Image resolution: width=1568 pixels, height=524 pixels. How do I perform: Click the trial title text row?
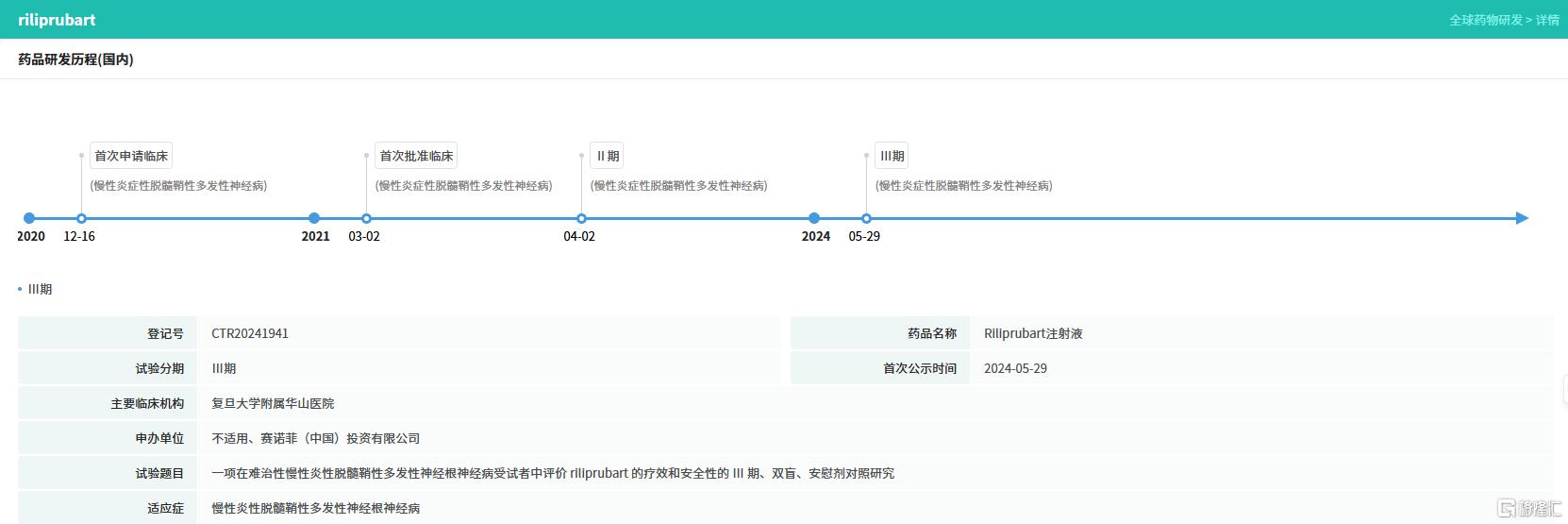click(553, 473)
